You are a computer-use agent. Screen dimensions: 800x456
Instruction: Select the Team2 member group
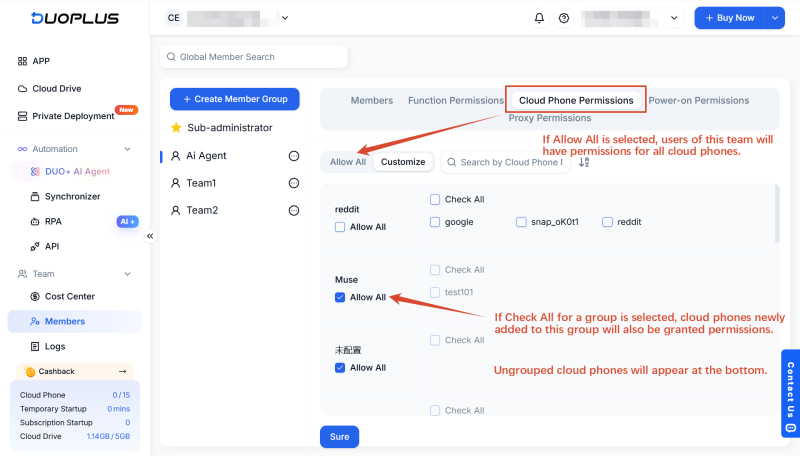[202, 210]
